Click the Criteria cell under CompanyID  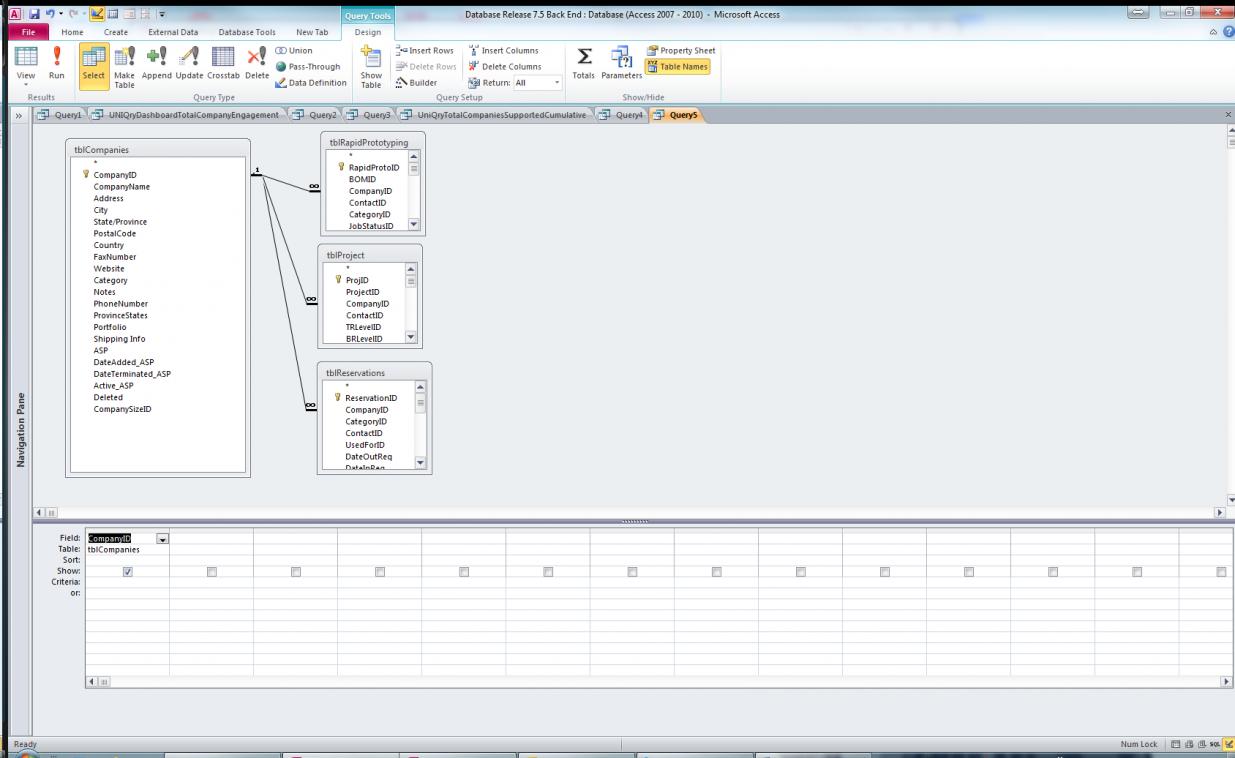pyautogui.click(x=127, y=582)
